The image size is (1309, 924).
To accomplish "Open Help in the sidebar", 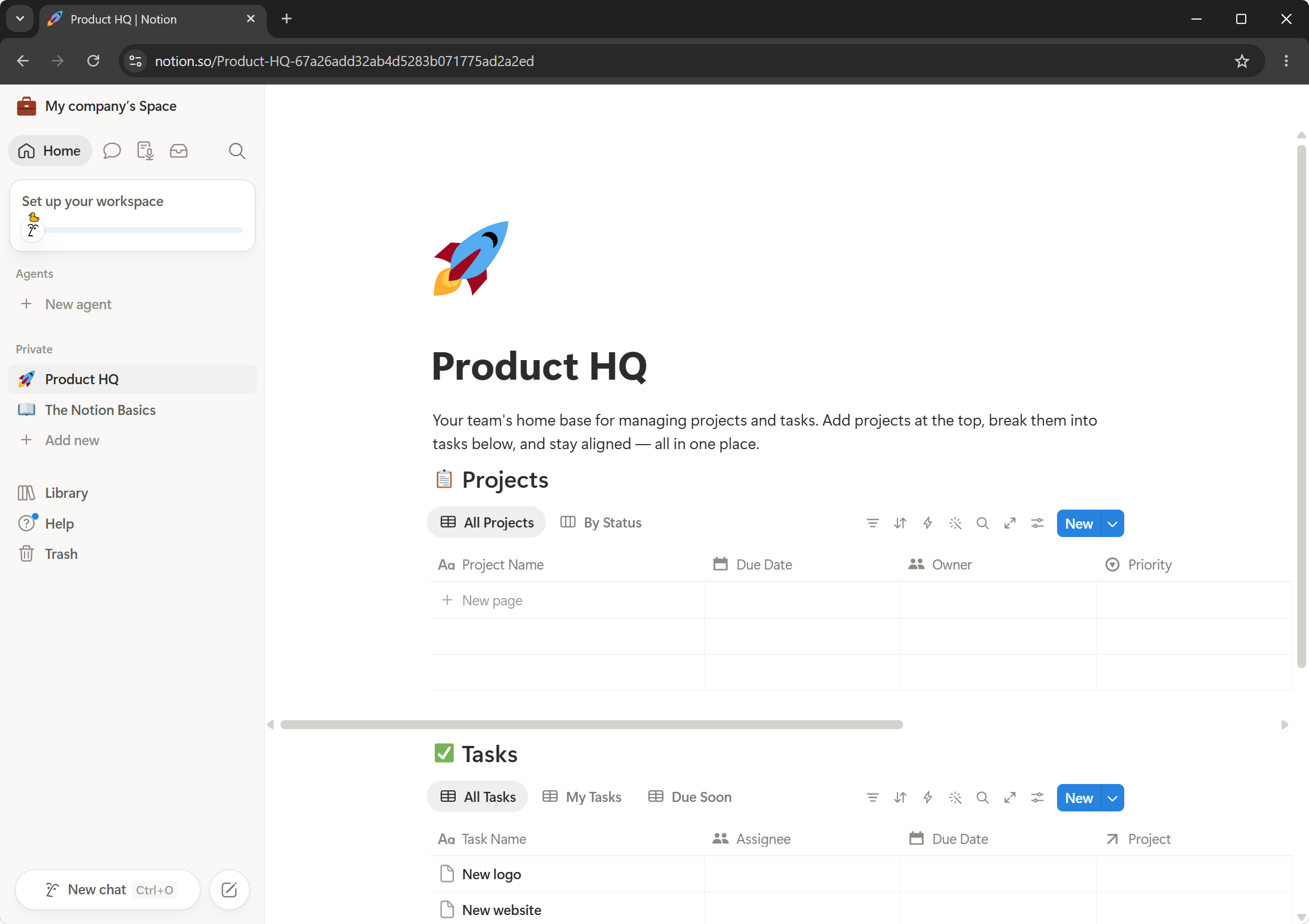I will (x=132, y=524).
